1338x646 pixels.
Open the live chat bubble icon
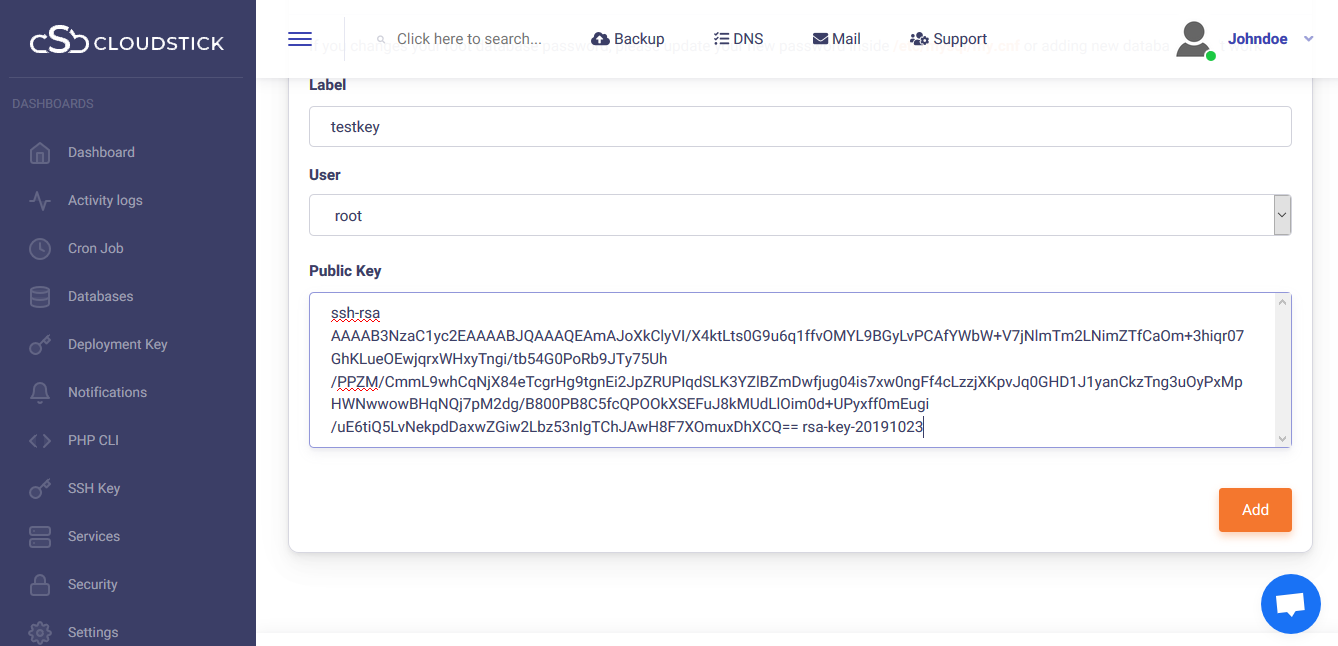(1291, 604)
